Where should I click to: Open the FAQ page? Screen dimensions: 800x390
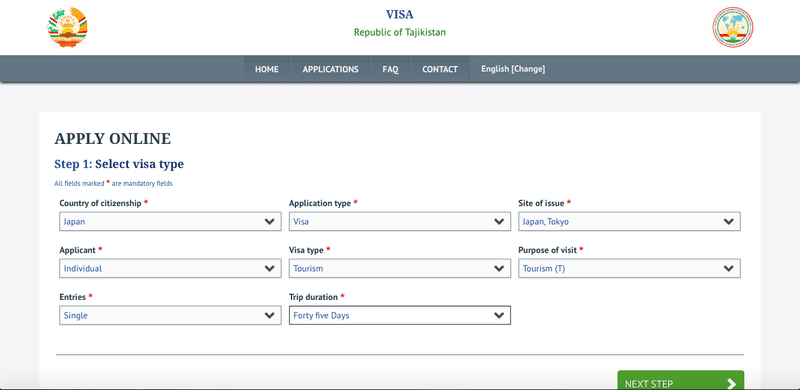point(390,69)
